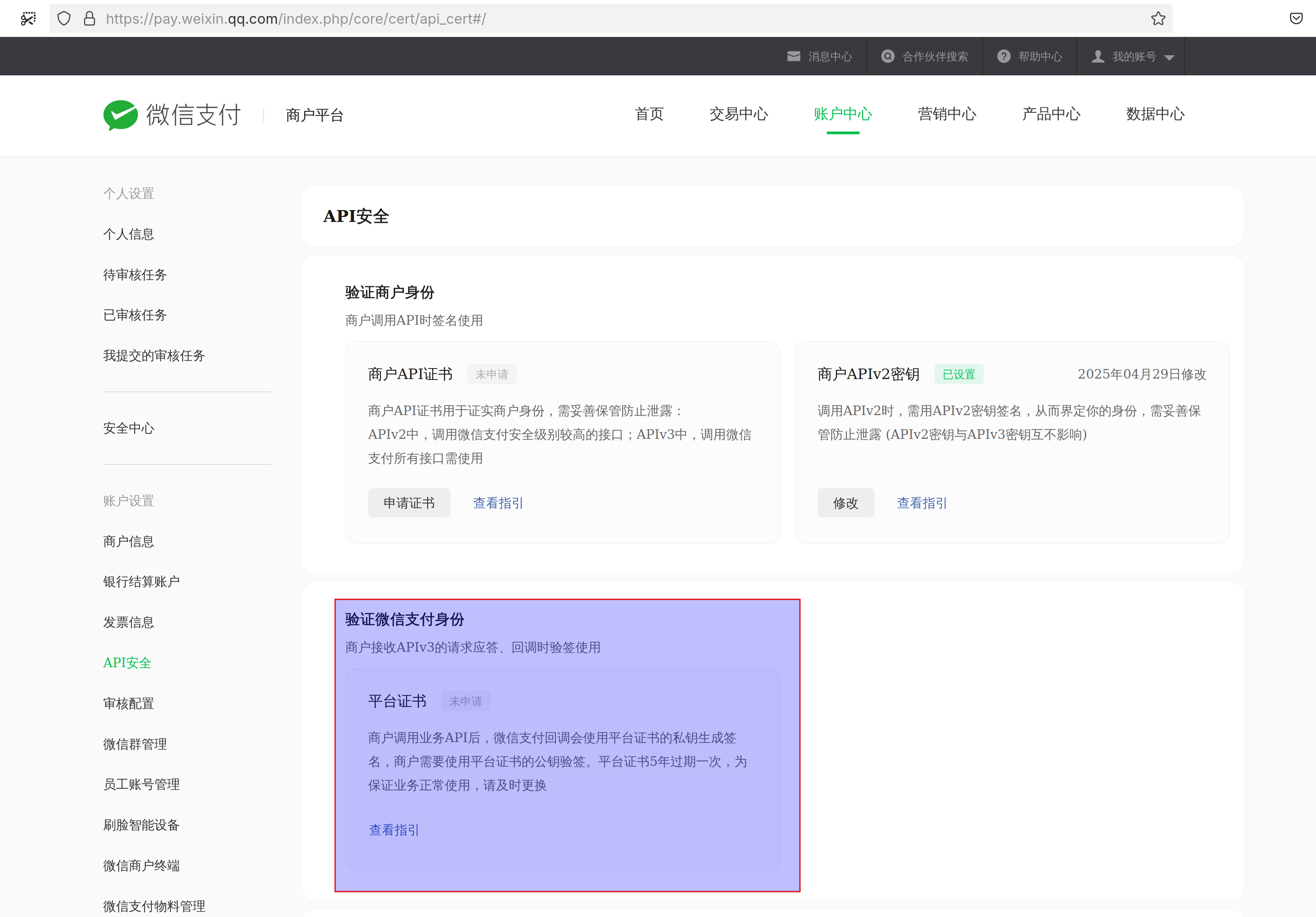Click the 未申请 badge beside 商户API证书

(492, 374)
